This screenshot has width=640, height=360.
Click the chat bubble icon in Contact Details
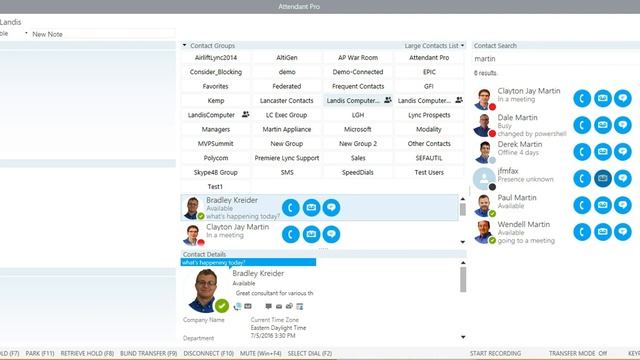pos(268,306)
